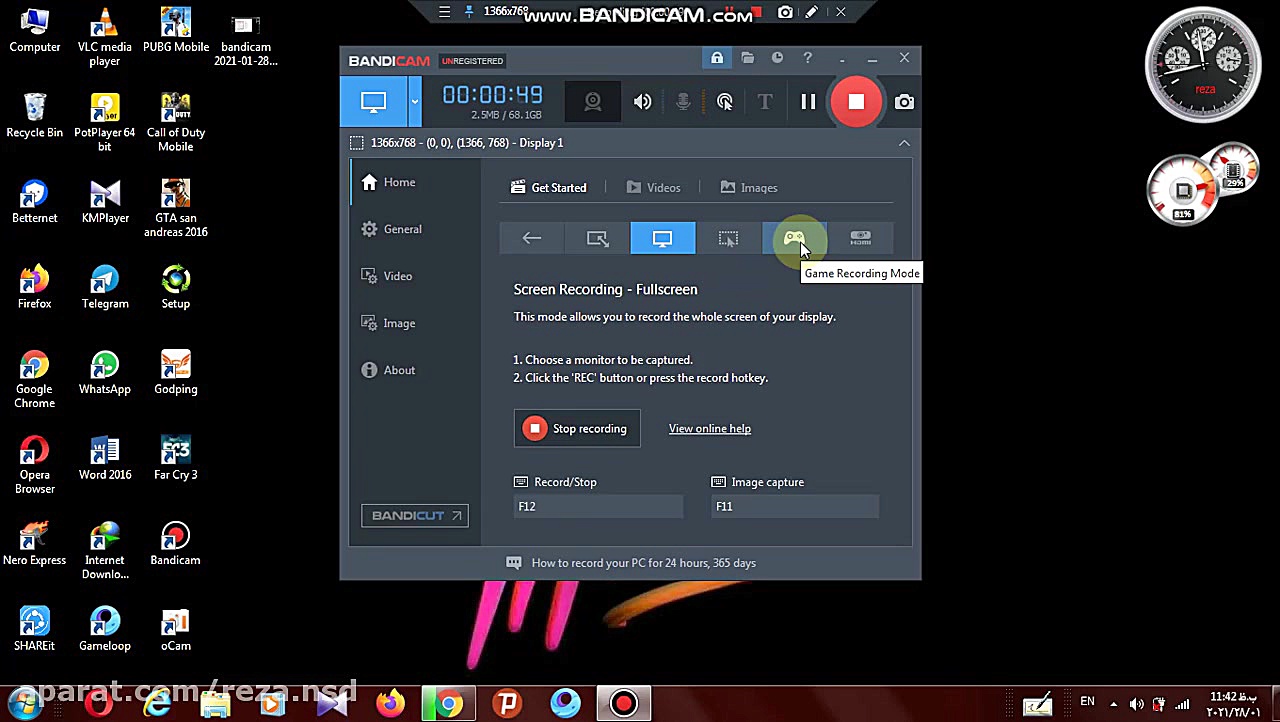The height and width of the screenshot is (722, 1280).
Task: Open Internet Explorer from the taskbar
Action: pyautogui.click(x=157, y=704)
